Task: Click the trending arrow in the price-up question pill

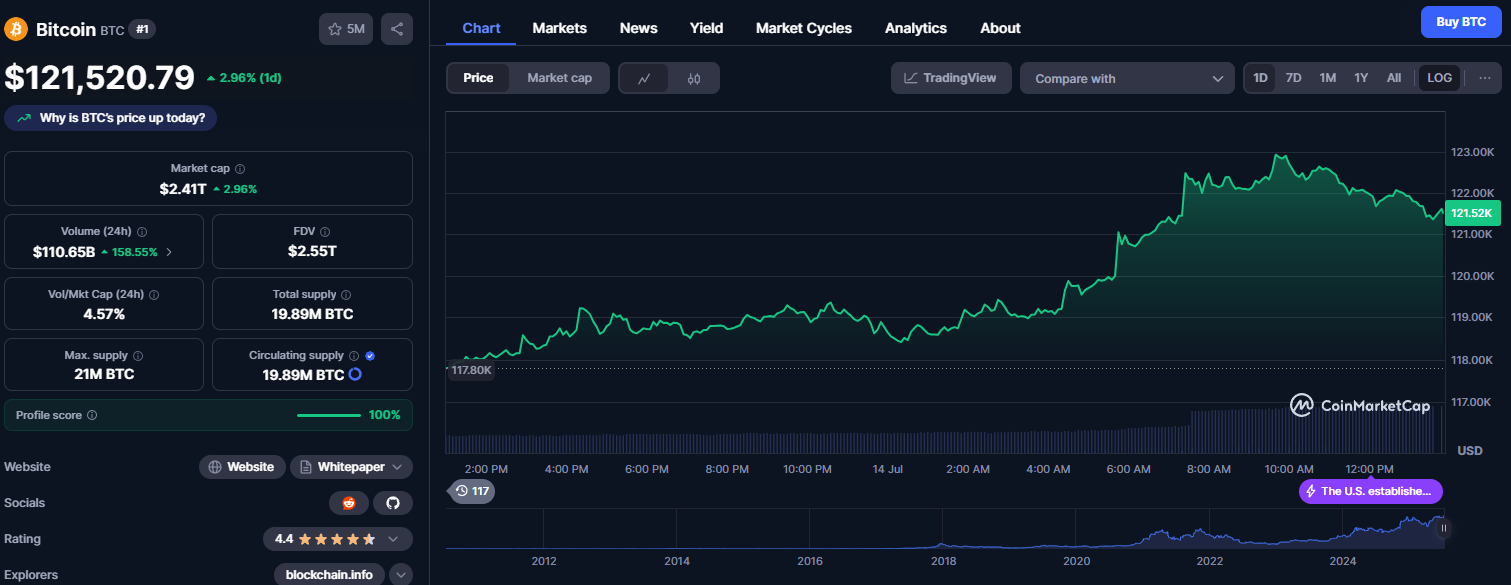Action: coord(24,118)
